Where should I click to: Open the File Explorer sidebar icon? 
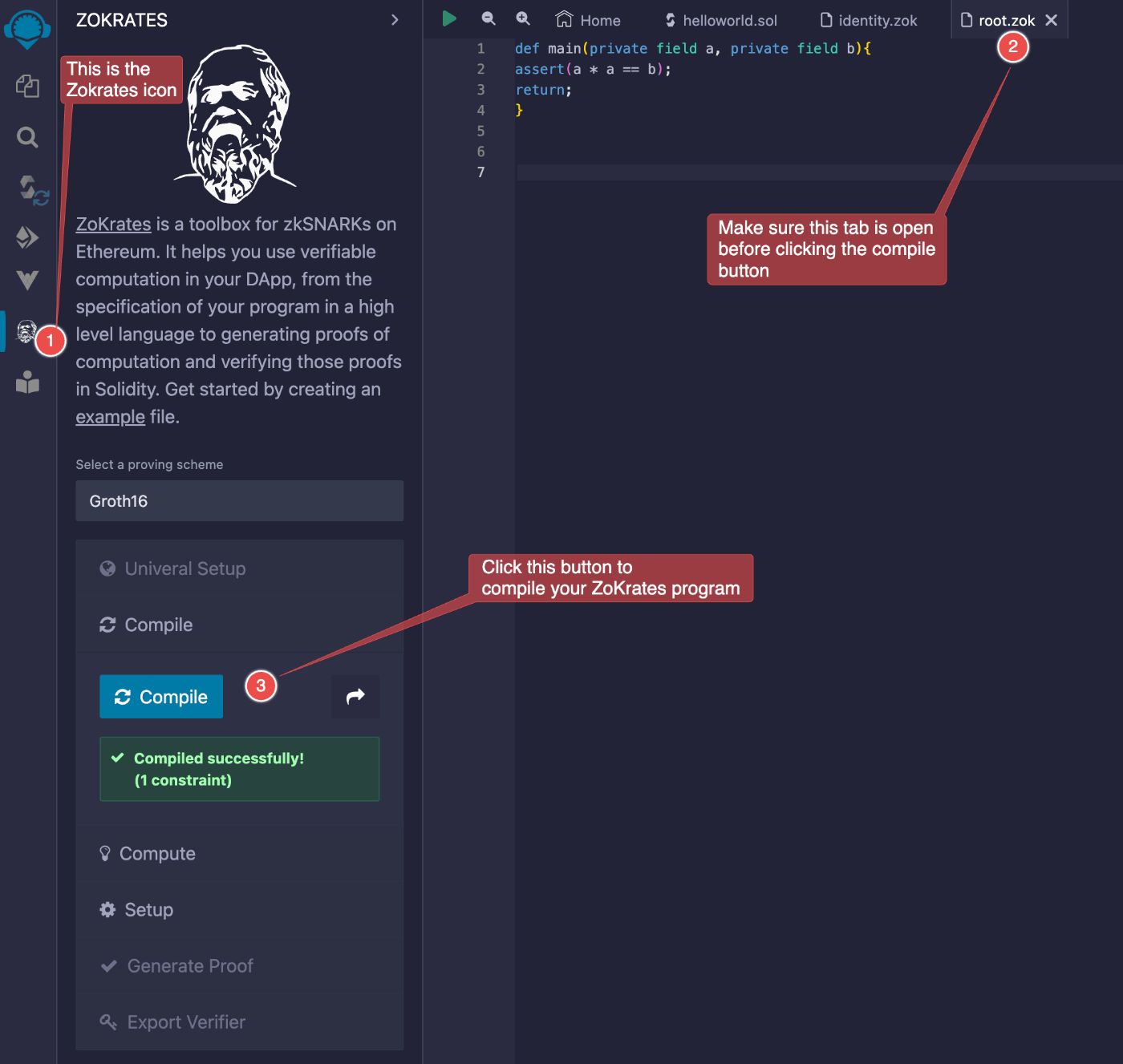click(27, 86)
